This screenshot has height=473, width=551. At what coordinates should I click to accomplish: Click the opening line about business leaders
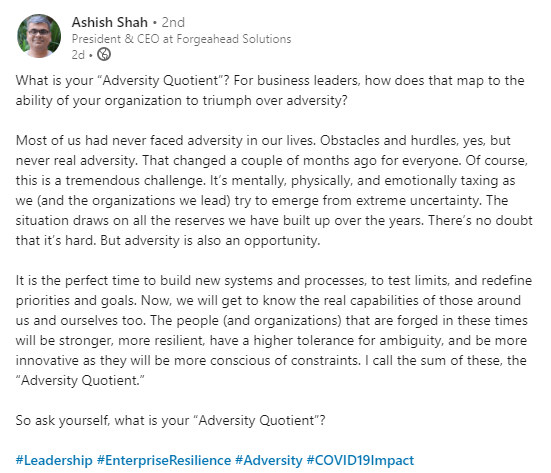270,80
